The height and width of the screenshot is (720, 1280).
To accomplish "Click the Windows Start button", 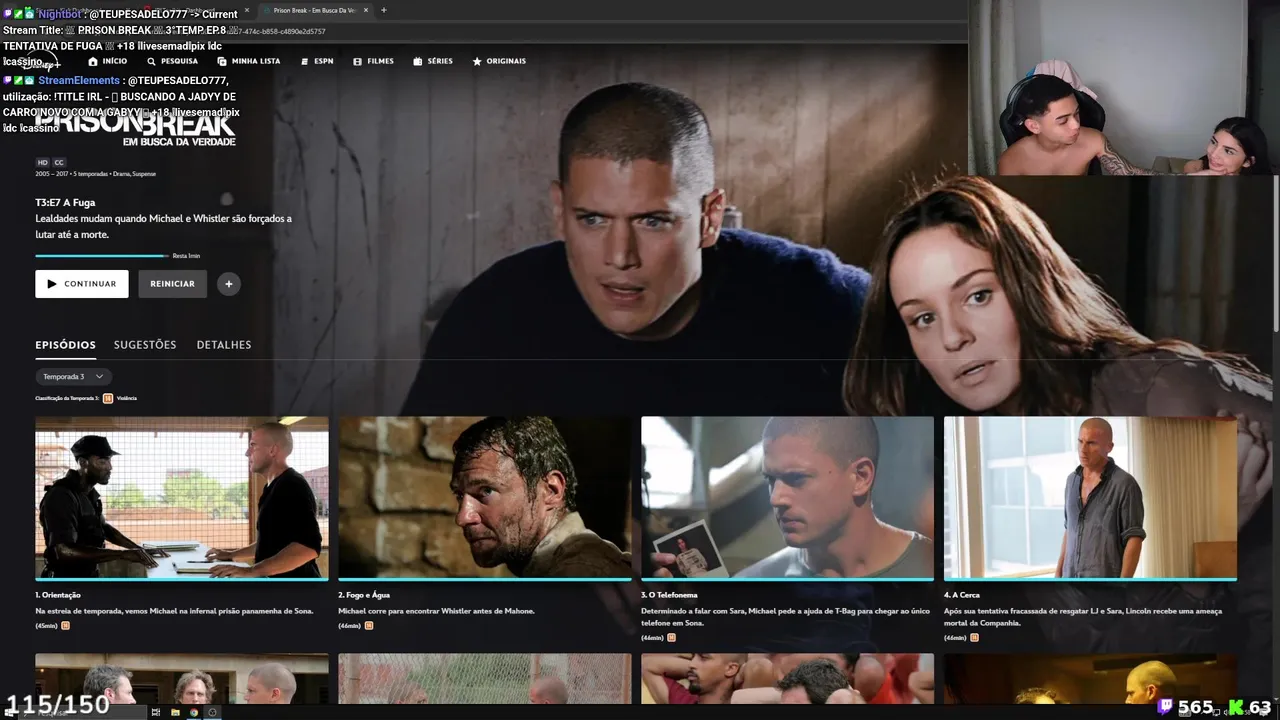I will [9, 712].
